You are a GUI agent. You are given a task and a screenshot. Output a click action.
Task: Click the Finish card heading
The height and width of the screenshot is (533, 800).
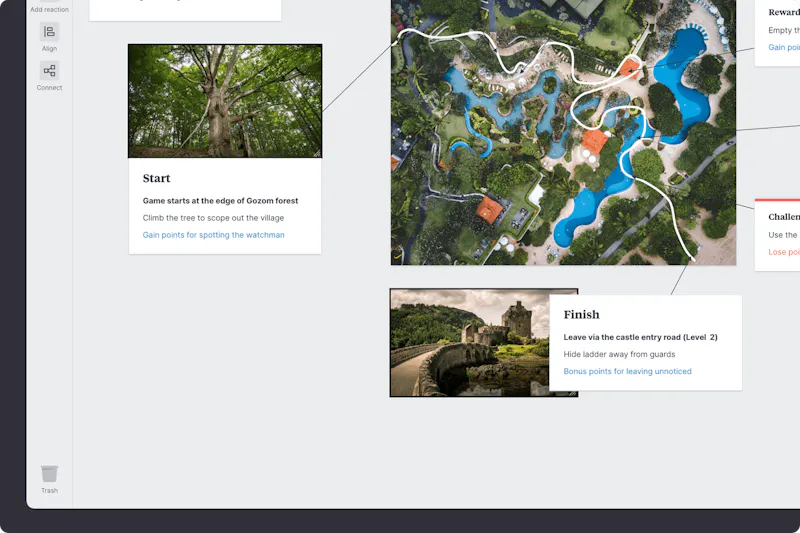click(582, 314)
